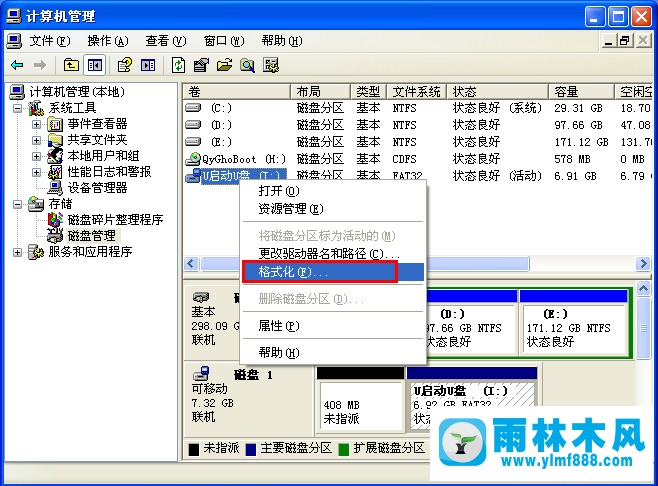The image size is (658, 486).
Task: Click the black 未指派 legend swatch
Action: point(194,449)
